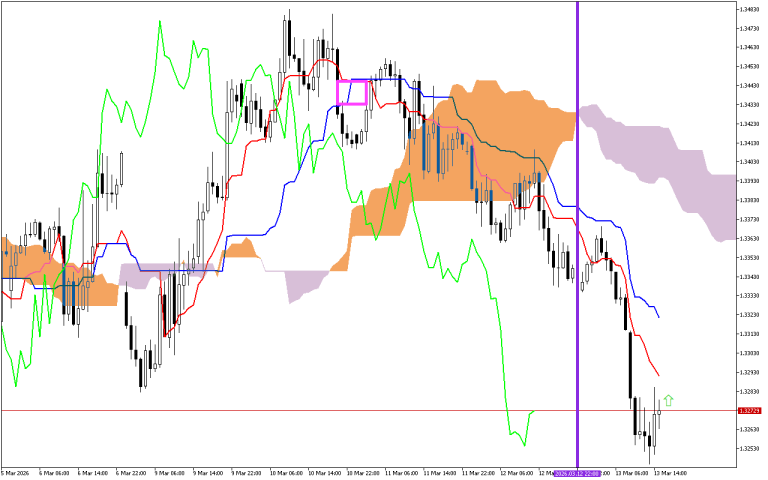Screen dimensions: 768x480
Task: Click the 11 Mar 14:00 time axis label
Action: (439, 473)
